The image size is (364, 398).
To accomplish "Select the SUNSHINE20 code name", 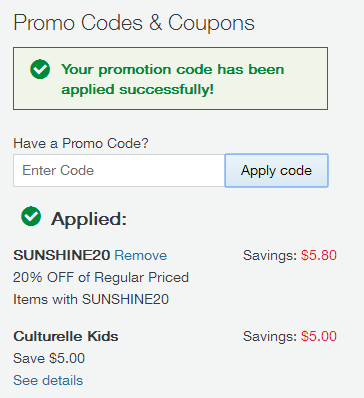I will coord(62,255).
